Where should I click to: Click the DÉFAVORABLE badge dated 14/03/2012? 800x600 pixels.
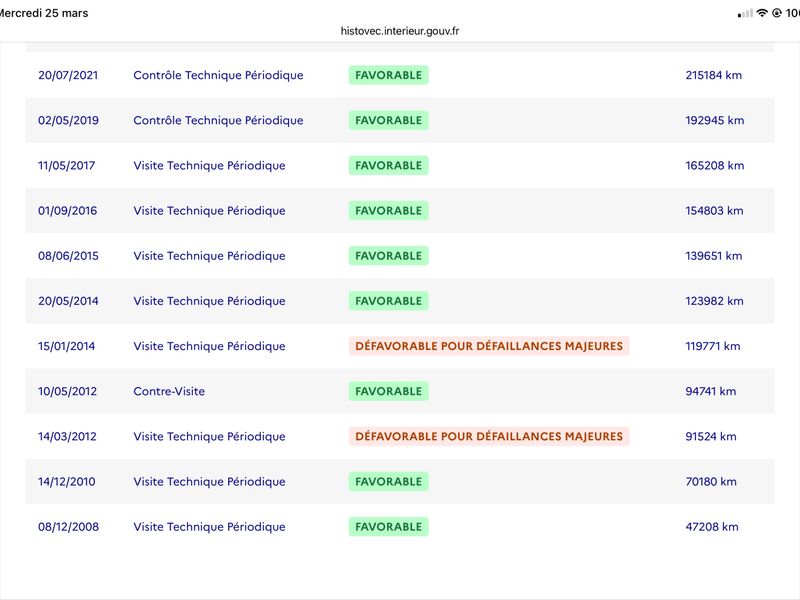pyautogui.click(x=489, y=436)
